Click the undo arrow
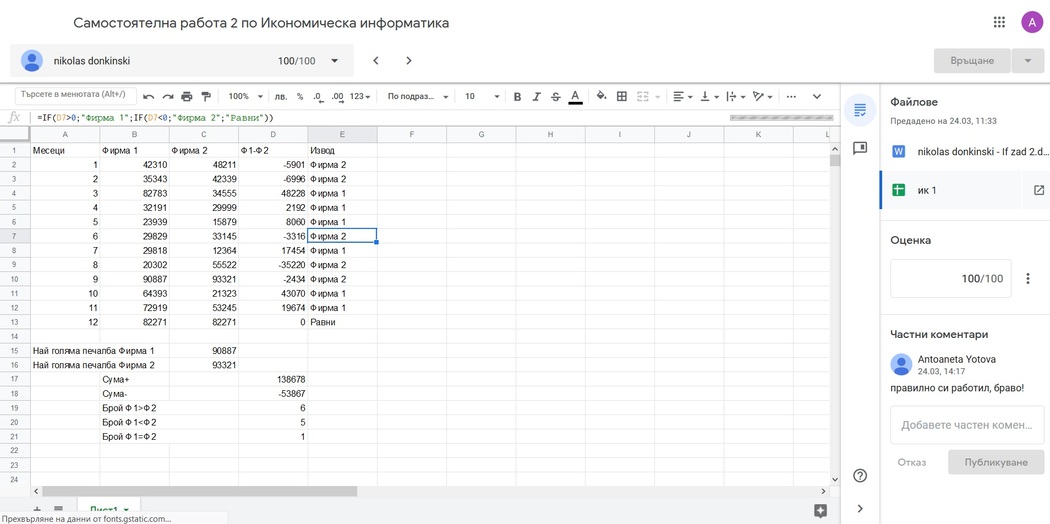 (x=149, y=97)
